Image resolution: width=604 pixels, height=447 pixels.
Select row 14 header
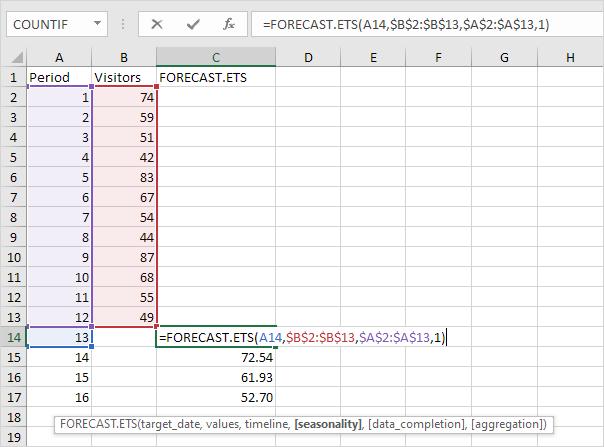point(13,337)
